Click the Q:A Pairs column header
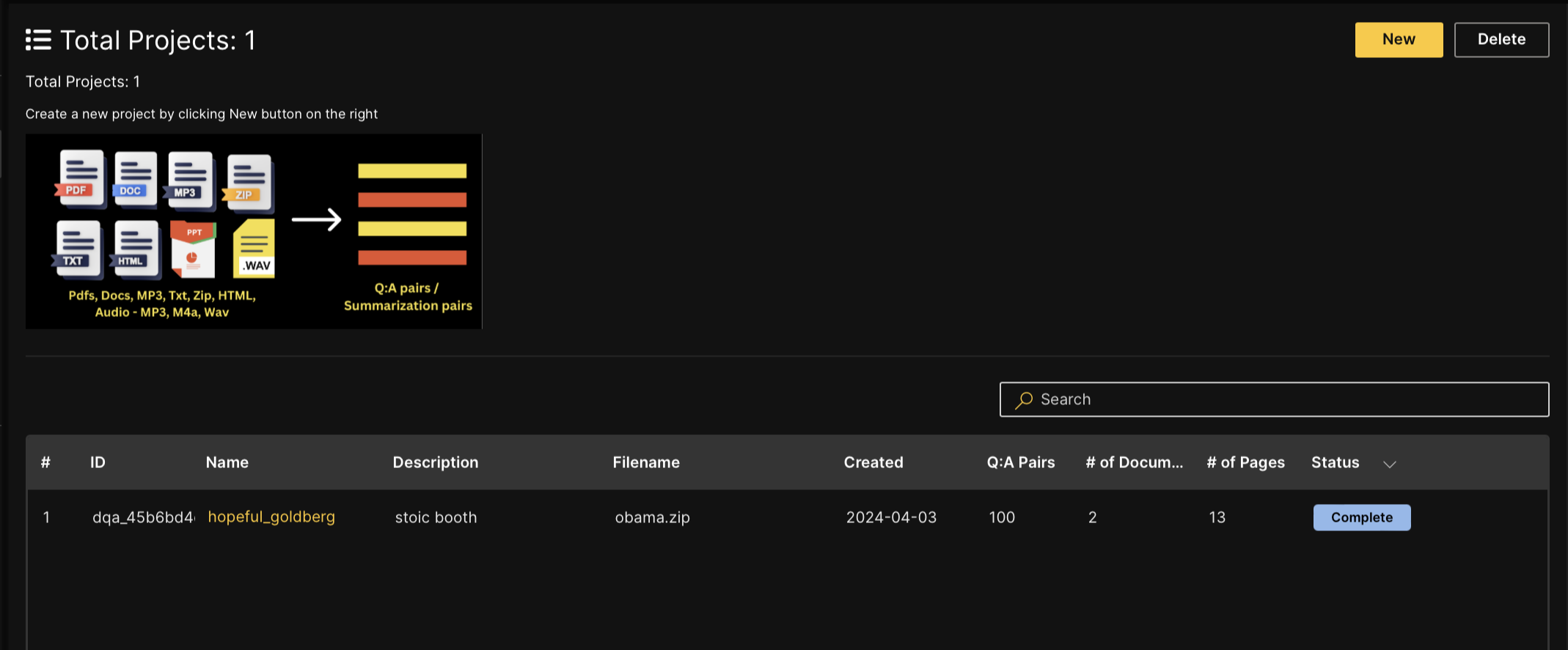This screenshot has width=1568, height=650. coord(1020,463)
